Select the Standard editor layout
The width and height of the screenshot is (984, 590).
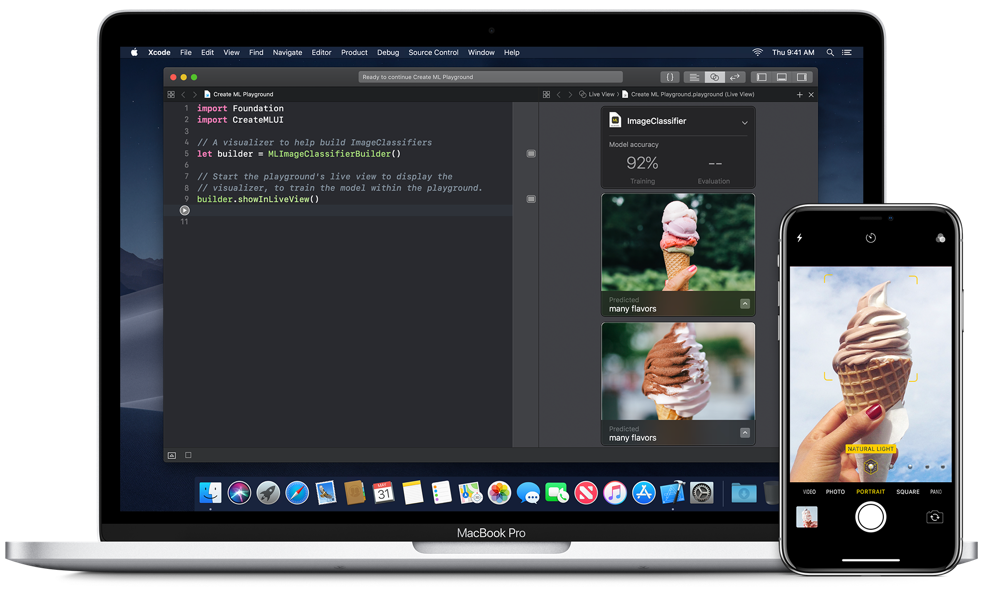point(693,76)
